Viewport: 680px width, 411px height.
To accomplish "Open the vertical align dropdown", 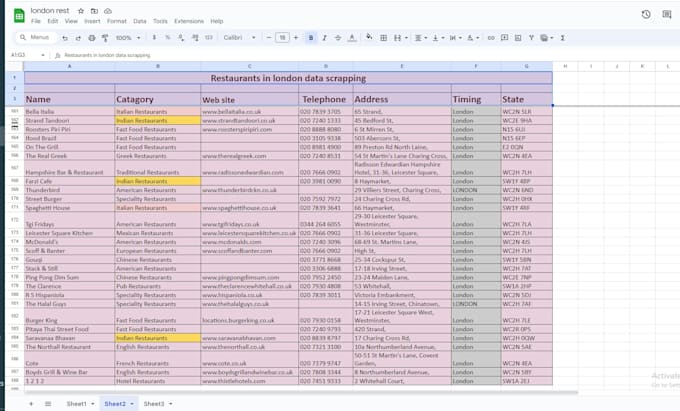I will pos(438,38).
